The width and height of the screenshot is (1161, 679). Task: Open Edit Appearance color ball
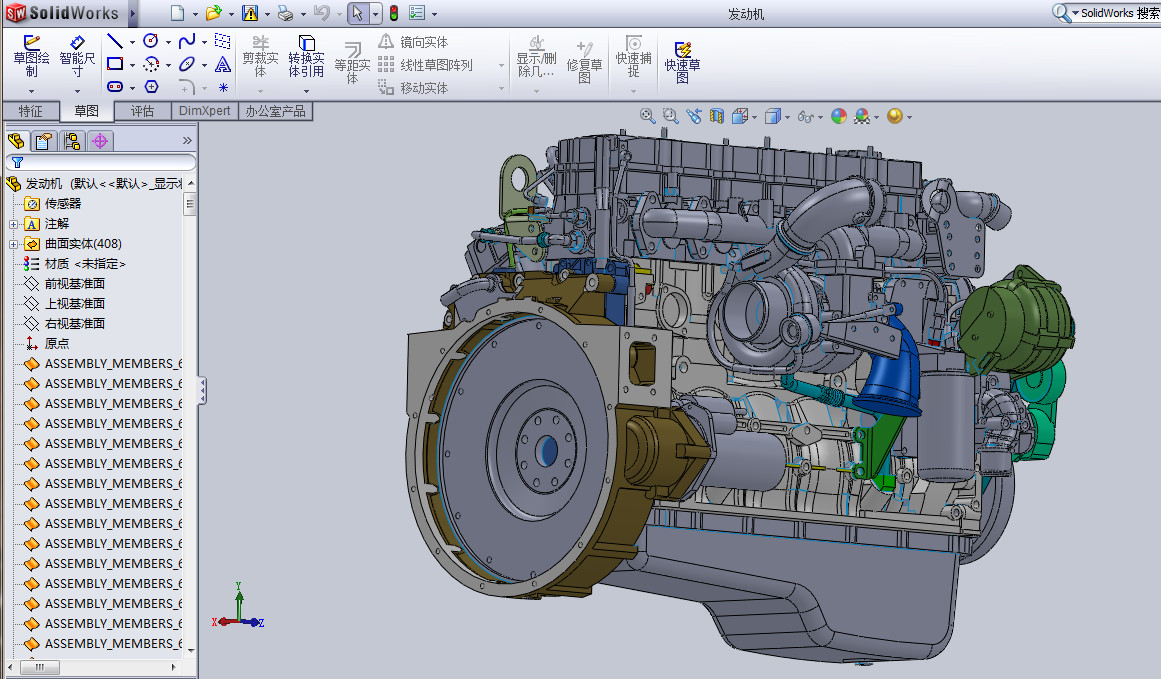click(839, 116)
